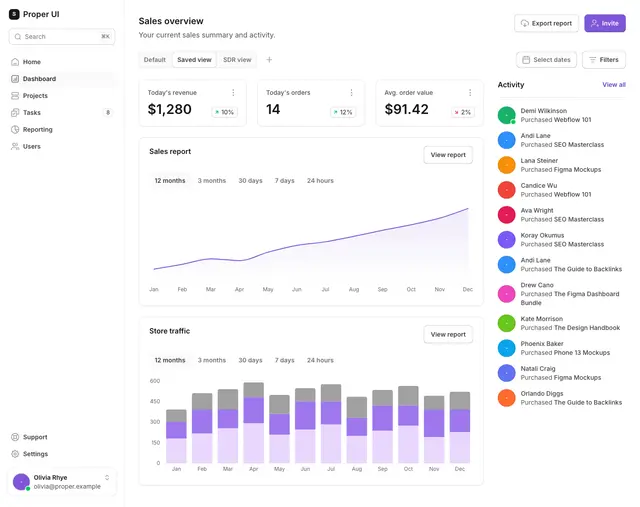Select 12 months in Sales report
Viewport: 640px width, 507px height.
click(x=170, y=180)
